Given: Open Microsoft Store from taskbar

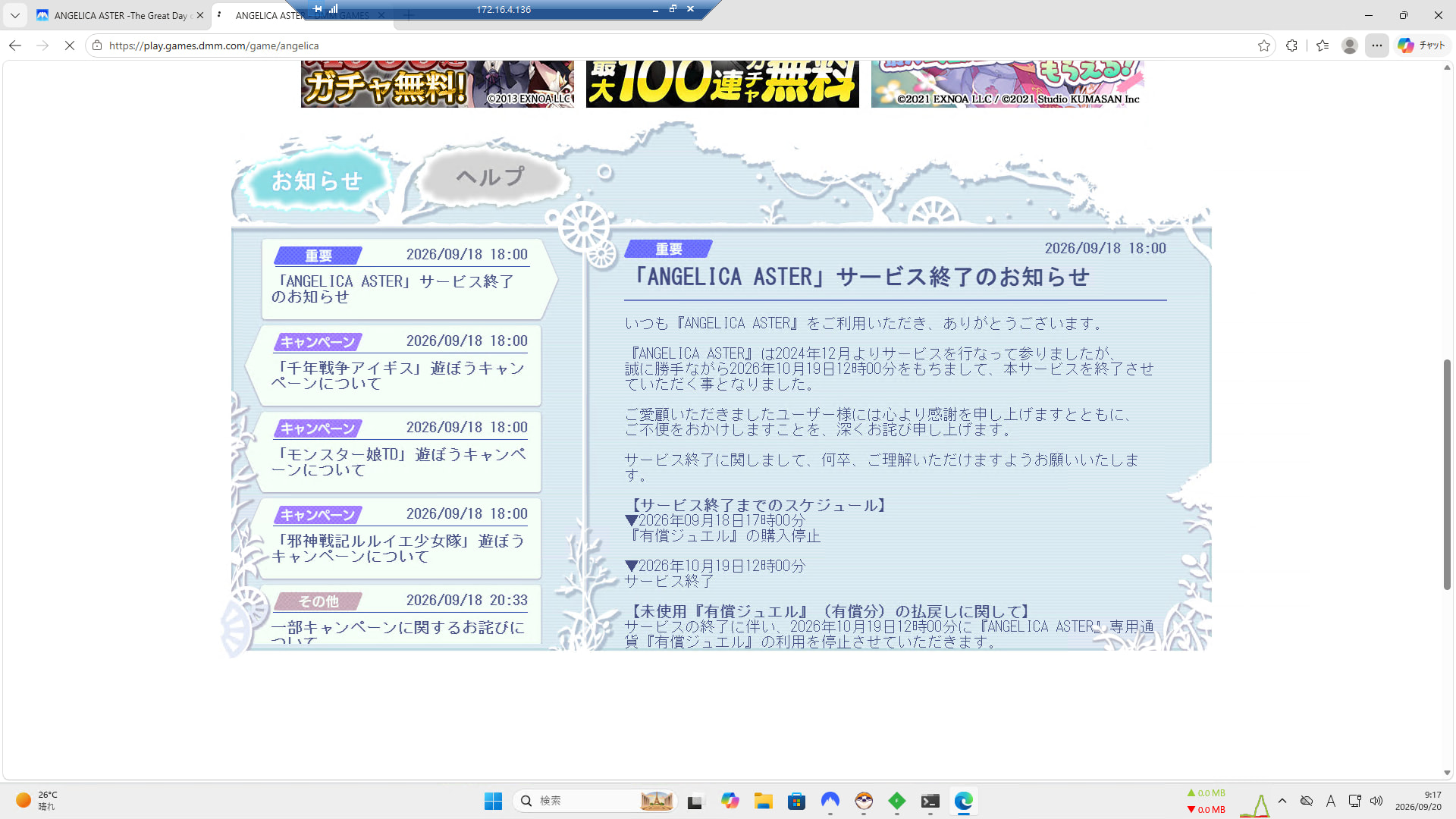Looking at the screenshot, I should (x=796, y=801).
